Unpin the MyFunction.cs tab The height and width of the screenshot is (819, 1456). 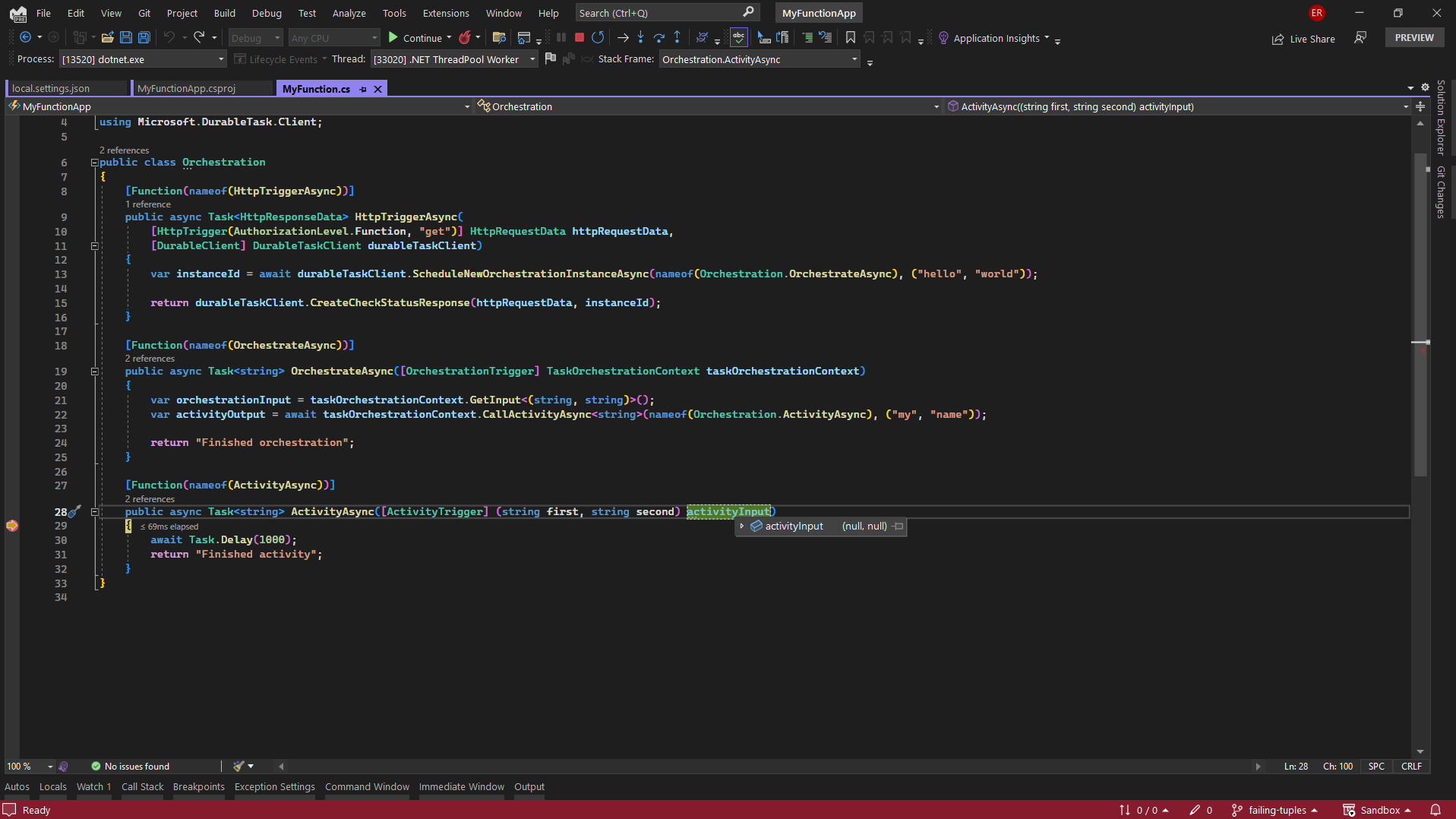pyautogui.click(x=363, y=89)
